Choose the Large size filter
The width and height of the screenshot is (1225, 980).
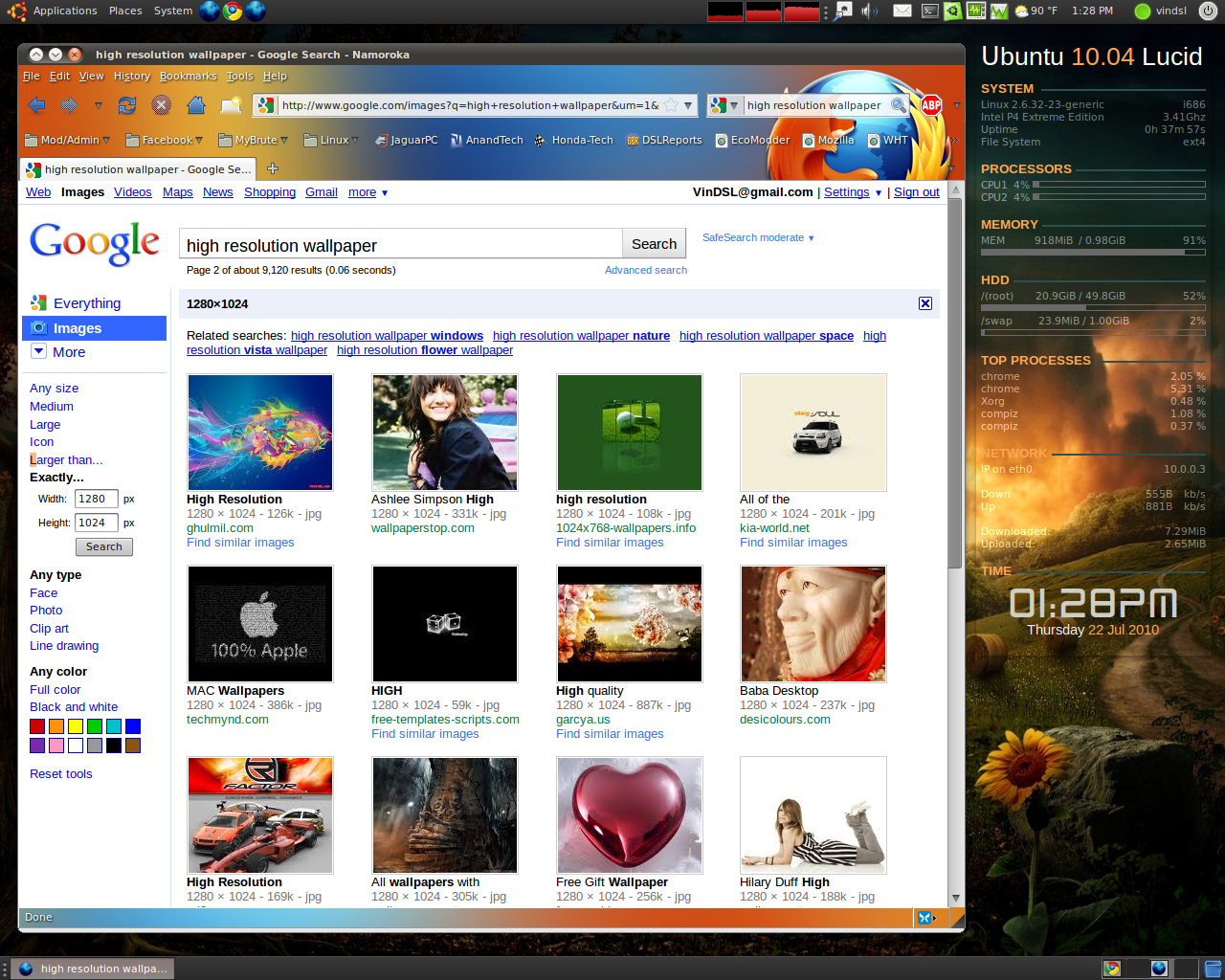tap(45, 425)
